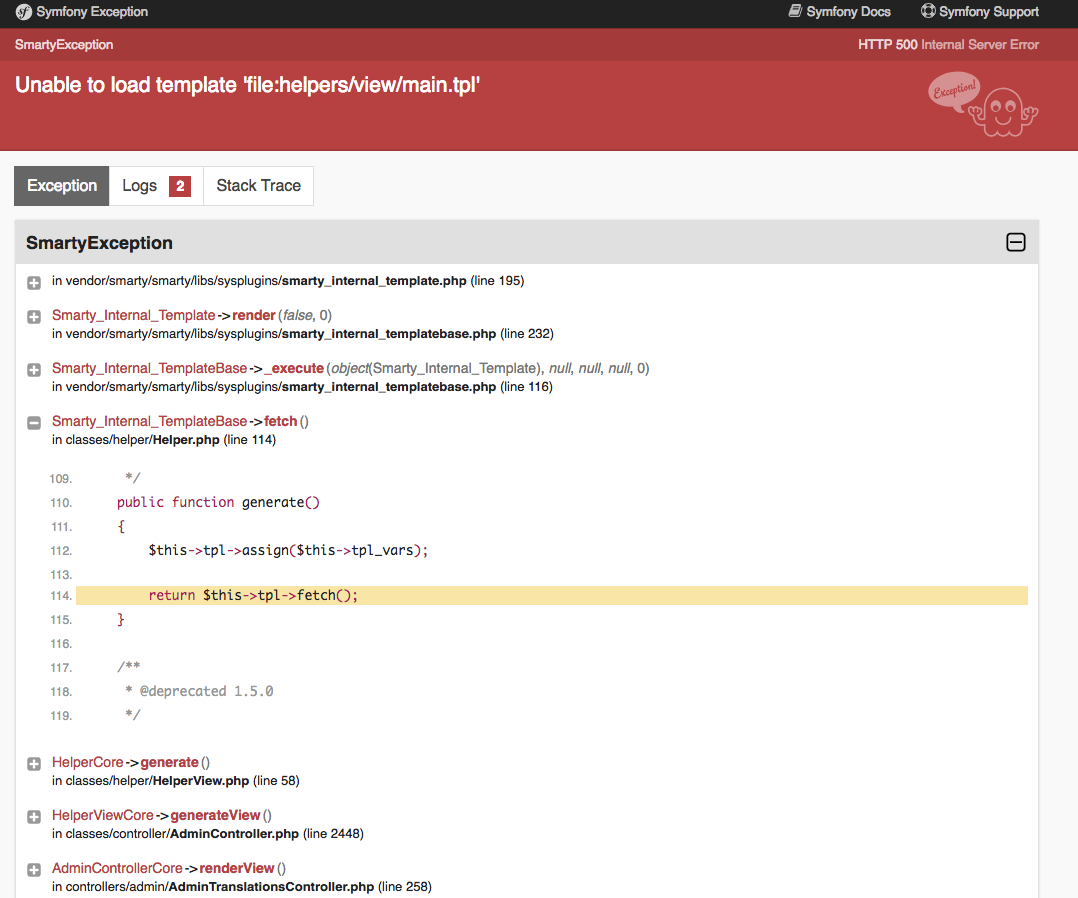Viewport: 1078px width, 898px height.
Task: Expand the Smarty_Internal_Template render stack frame
Action: pyautogui.click(x=33, y=315)
